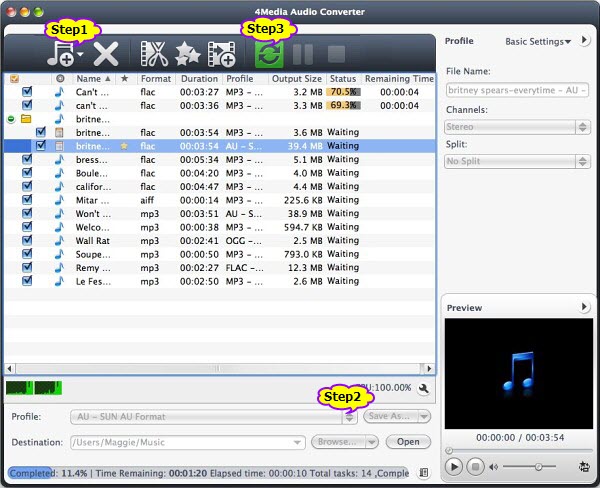Click music note icon of Le Fes row
This screenshot has height=488, width=600.
pyautogui.click(x=59, y=281)
